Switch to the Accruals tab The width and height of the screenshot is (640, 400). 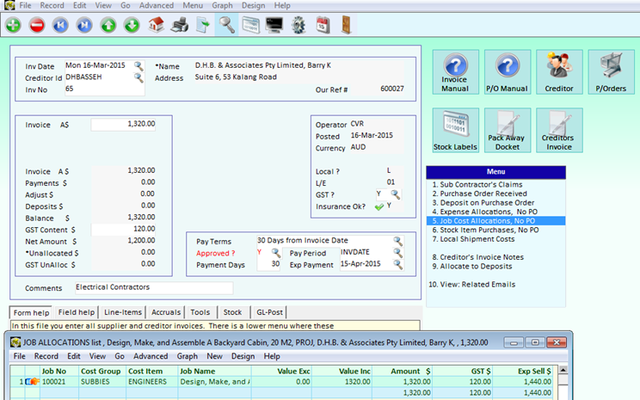tap(166, 312)
